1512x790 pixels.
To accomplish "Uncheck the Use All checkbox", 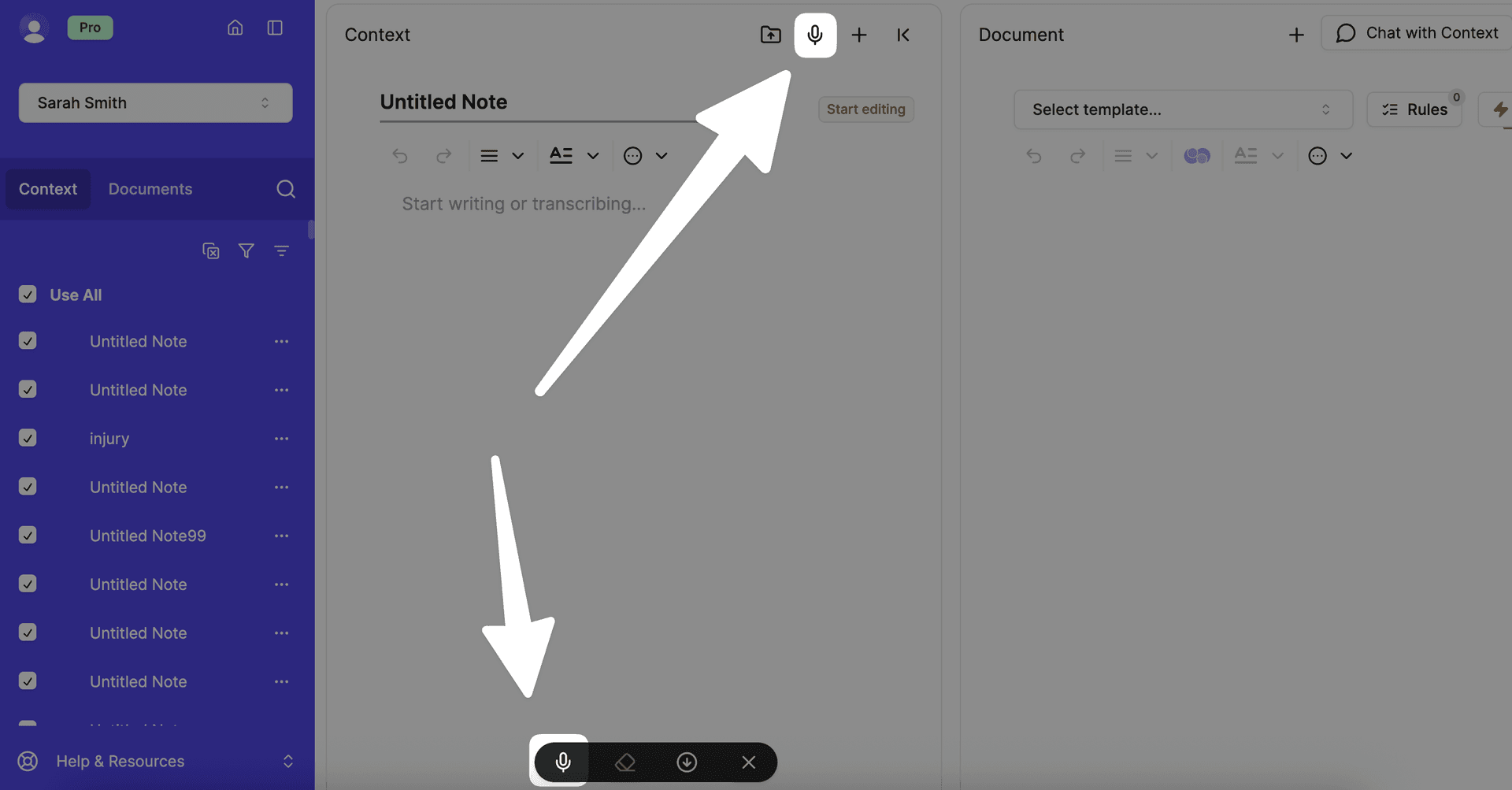I will (x=28, y=295).
